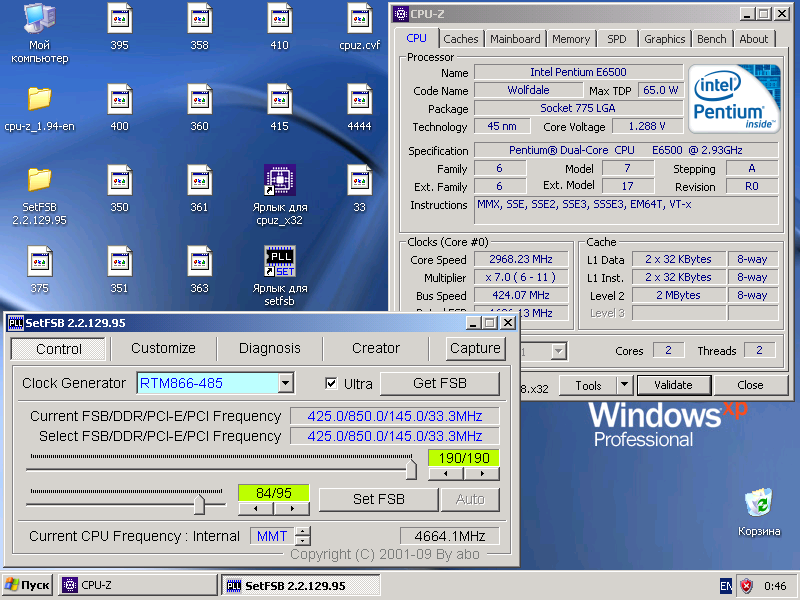Image resolution: width=800 pixels, height=600 pixels.
Task: Switch to the Customize tab in SetFSB
Action: point(163,348)
